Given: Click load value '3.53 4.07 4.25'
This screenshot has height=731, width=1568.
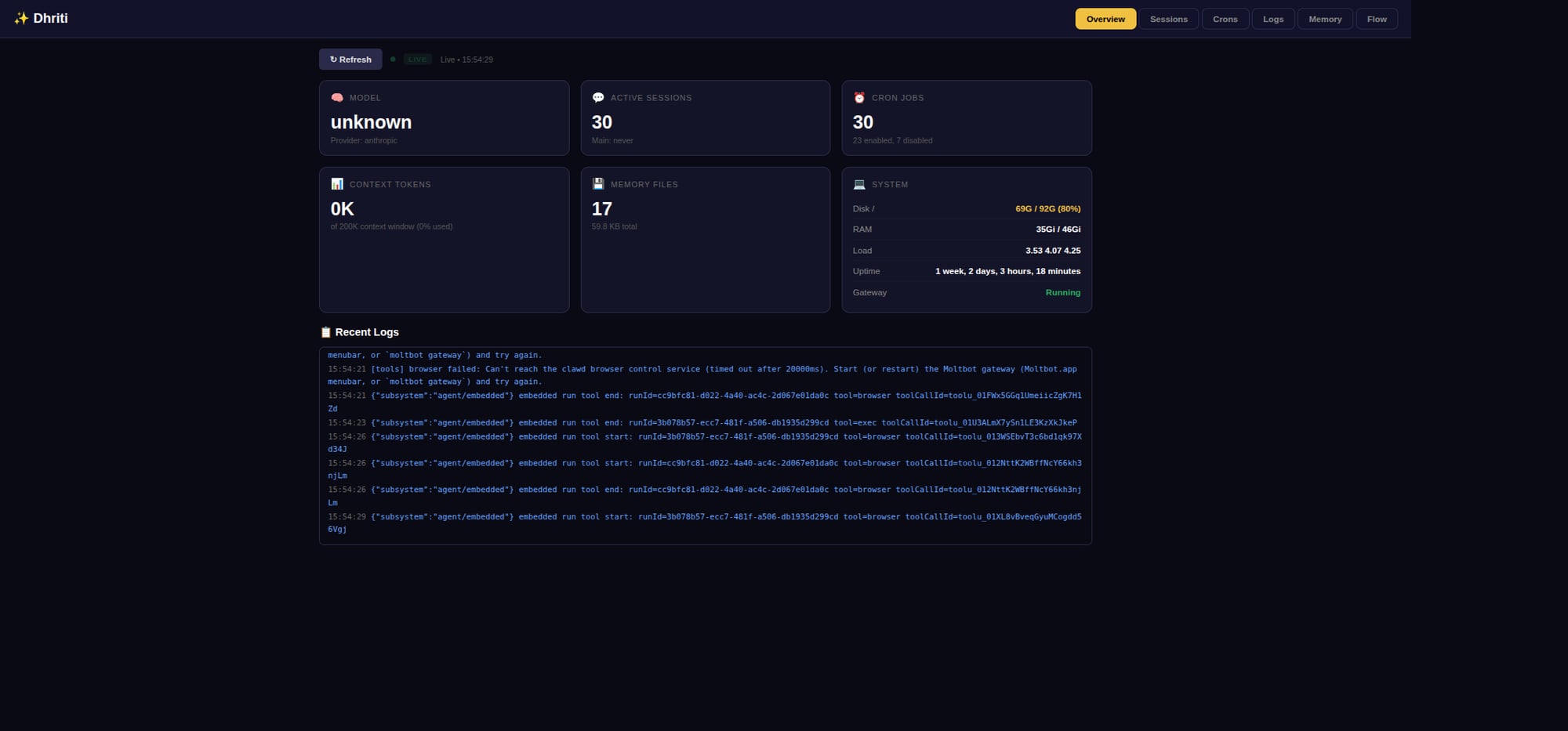Looking at the screenshot, I should pos(1053,251).
